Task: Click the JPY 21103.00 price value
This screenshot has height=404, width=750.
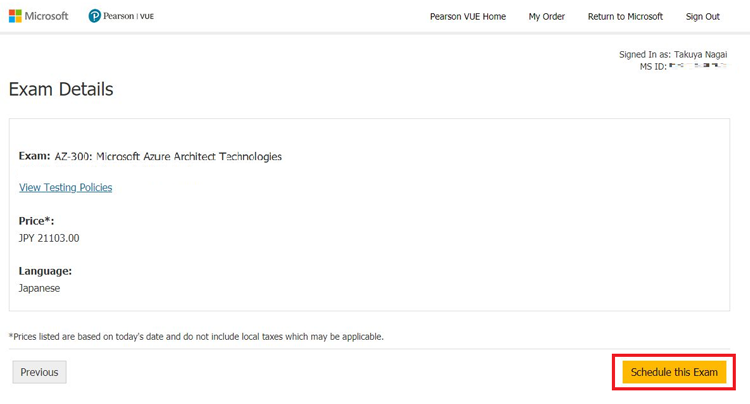Action: tap(49, 238)
